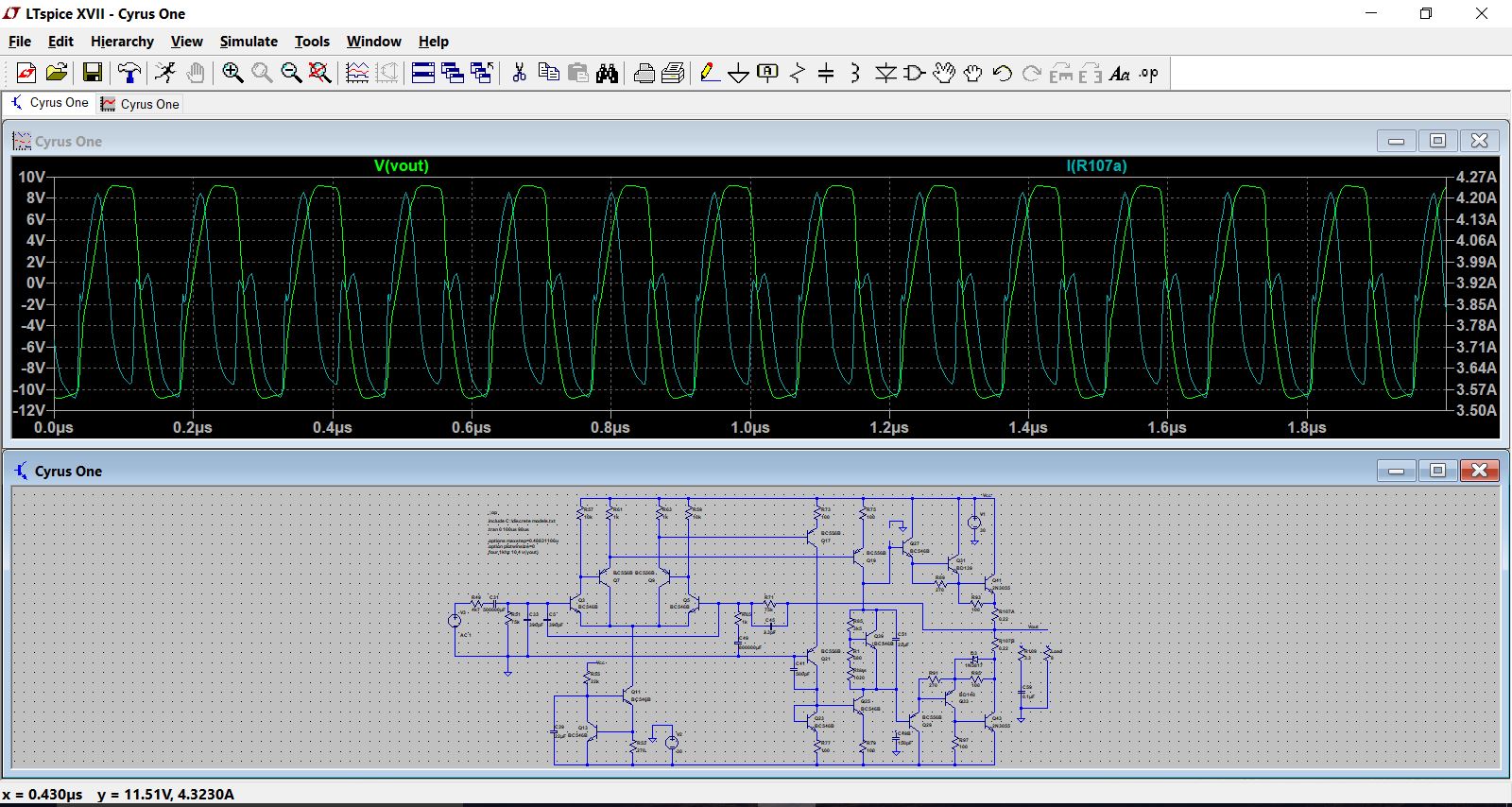Open the Component gate icon
Viewport: 1512px width, 807px height.
coord(915,73)
